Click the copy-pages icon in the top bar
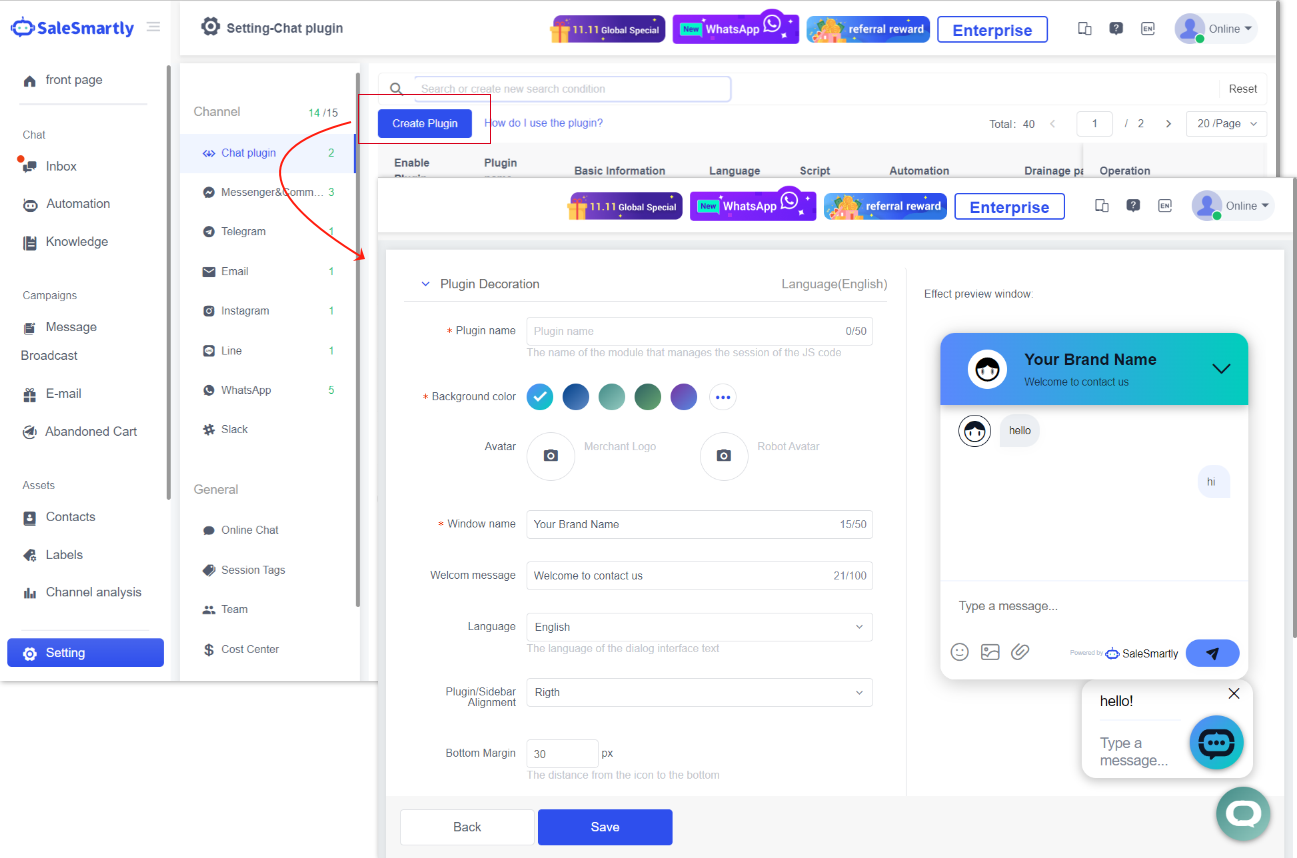Viewport: 1297px width, 858px height. [x=1101, y=205]
